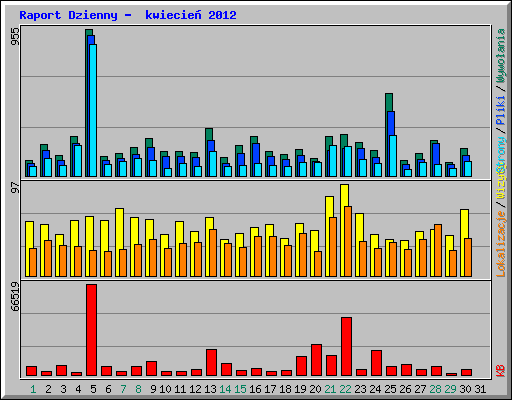Click day 8 on the x-axis
Viewport: 512px width, 400px height.
(138, 389)
